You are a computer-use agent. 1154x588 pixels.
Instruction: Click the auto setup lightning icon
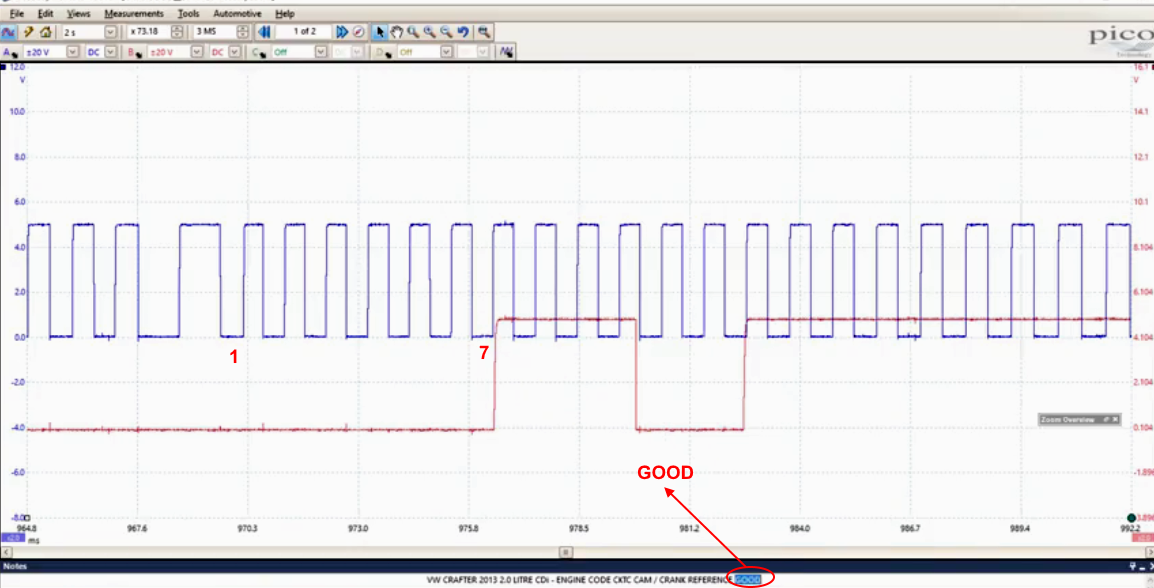click(x=28, y=32)
